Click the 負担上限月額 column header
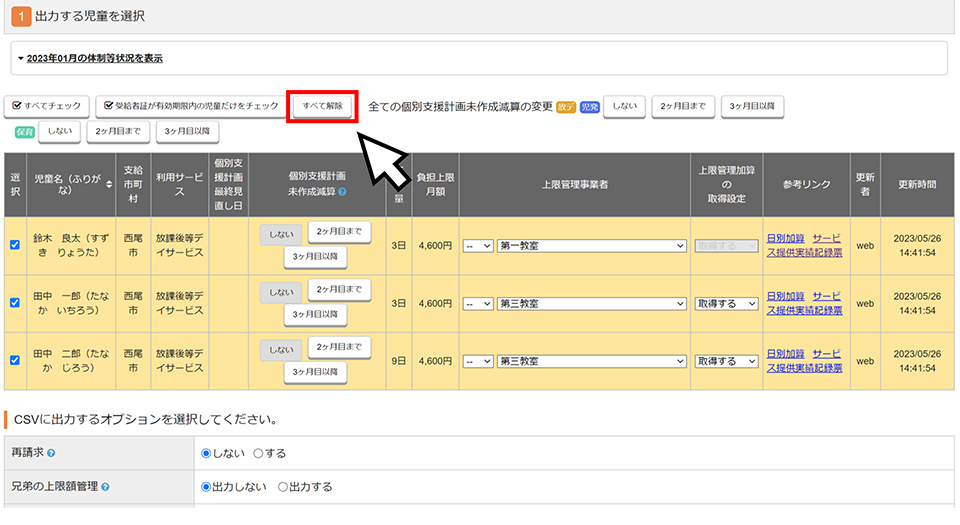 (x=435, y=184)
